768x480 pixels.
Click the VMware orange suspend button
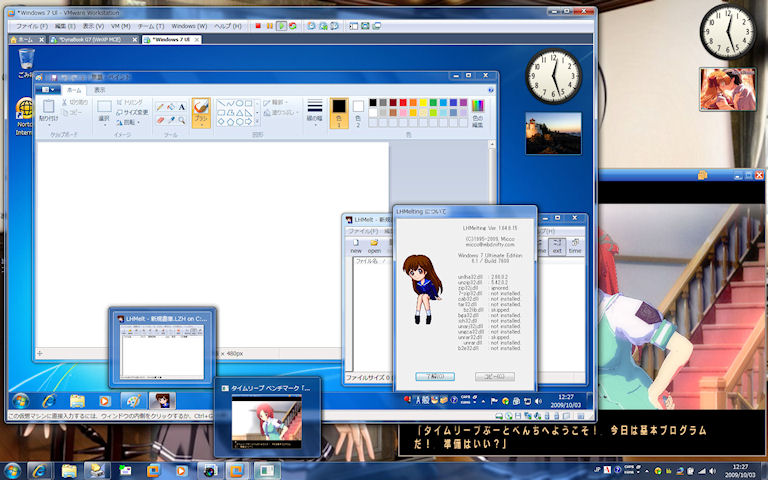[269, 26]
